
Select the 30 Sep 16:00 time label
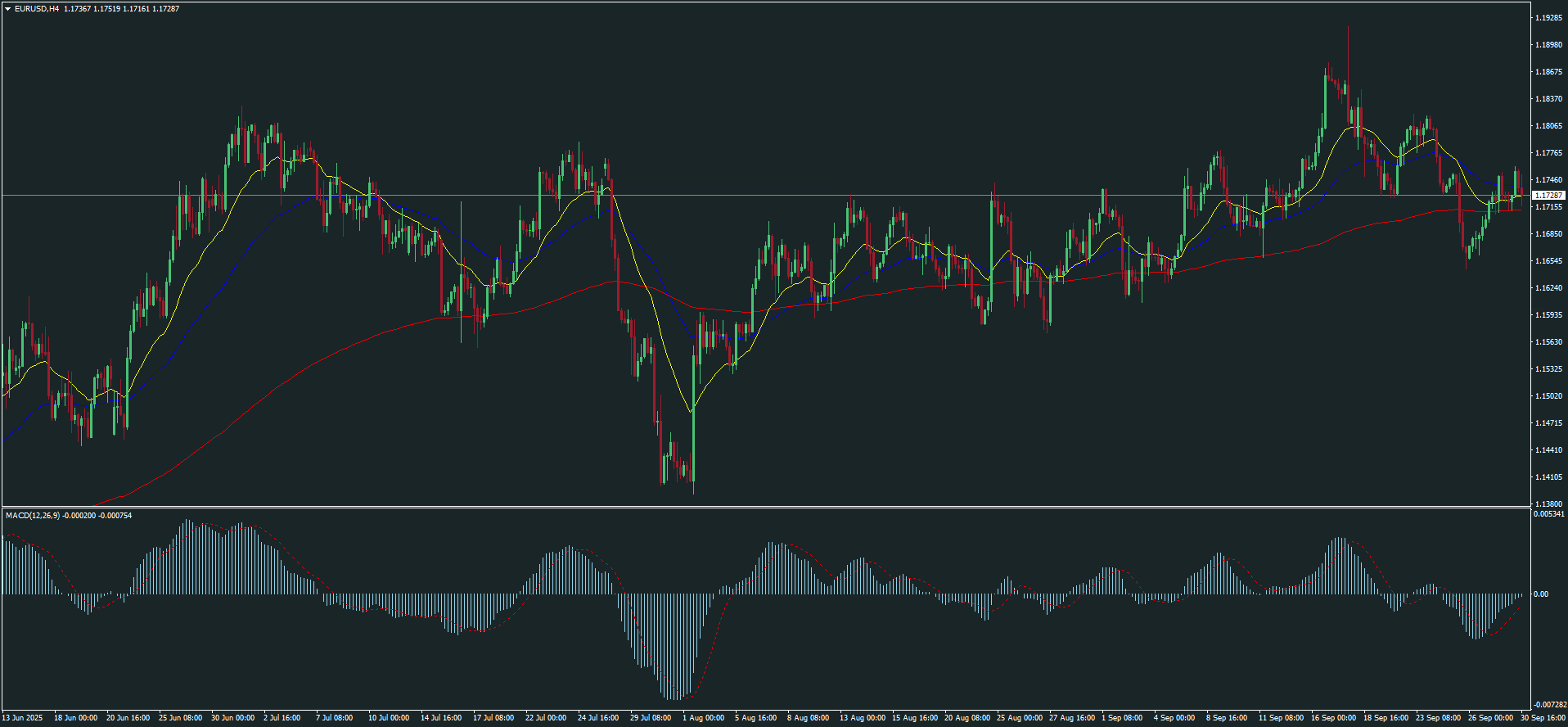click(1543, 718)
